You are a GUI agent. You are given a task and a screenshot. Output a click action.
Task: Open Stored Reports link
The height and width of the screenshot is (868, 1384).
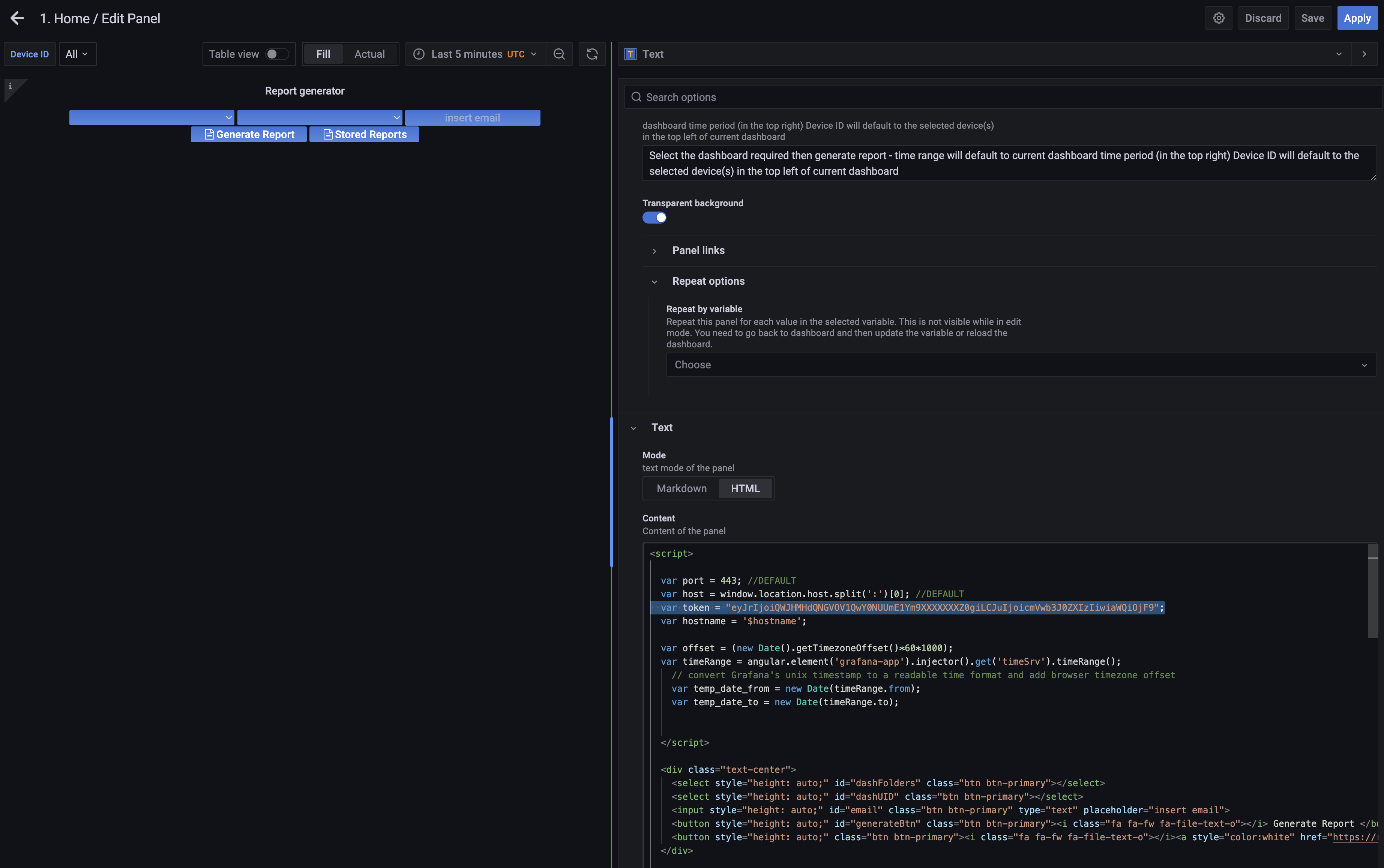(x=364, y=134)
